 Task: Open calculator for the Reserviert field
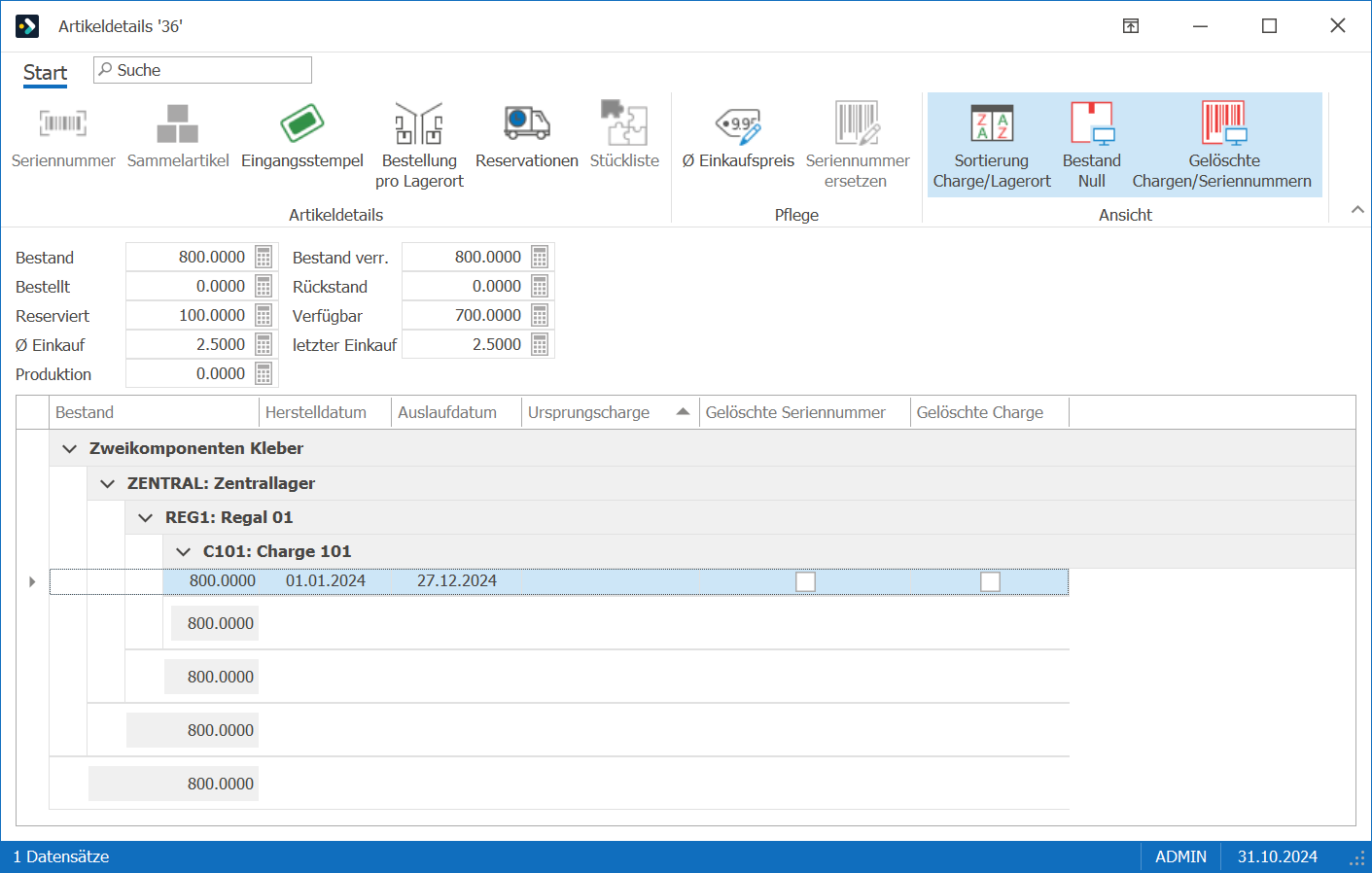coord(264,315)
